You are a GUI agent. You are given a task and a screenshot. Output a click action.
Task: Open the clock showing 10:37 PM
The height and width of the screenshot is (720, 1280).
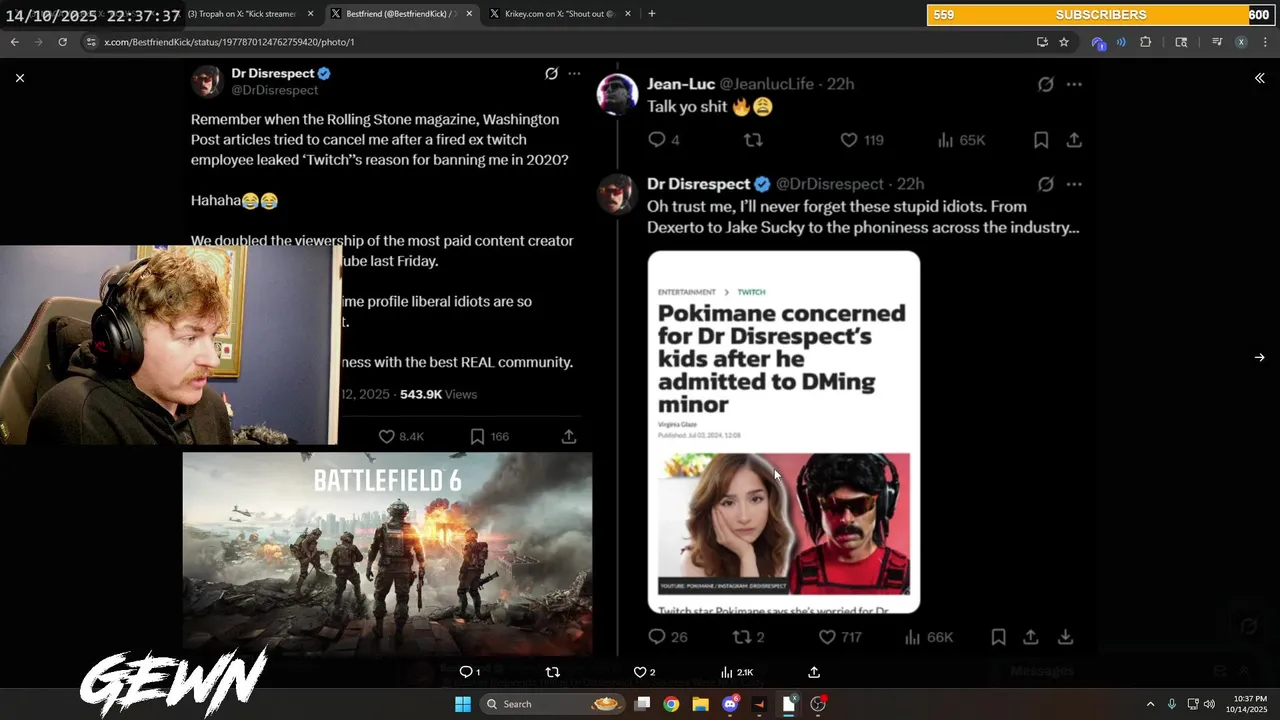[1245, 704]
